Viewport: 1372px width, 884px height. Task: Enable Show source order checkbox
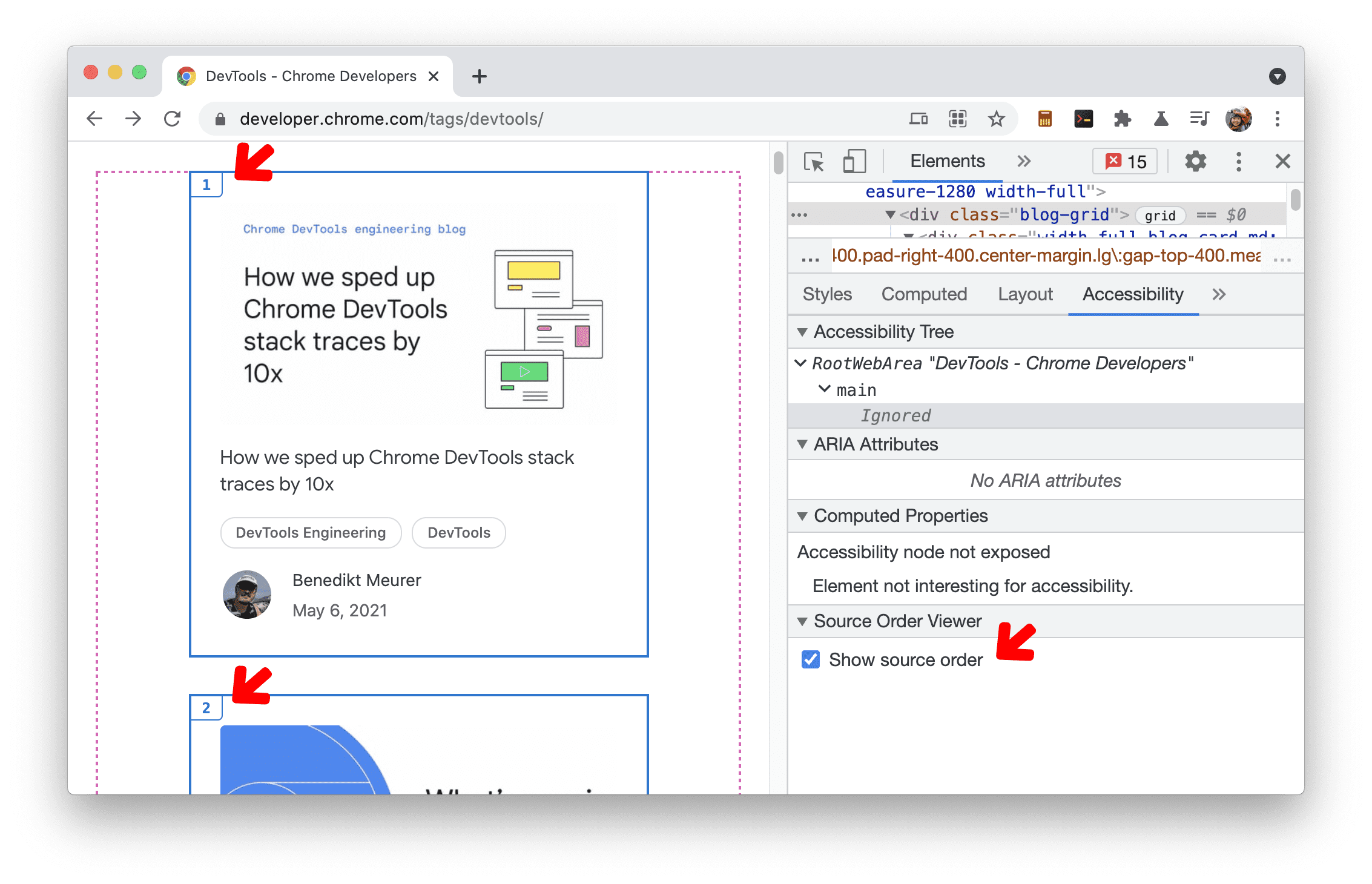coord(812,658)
